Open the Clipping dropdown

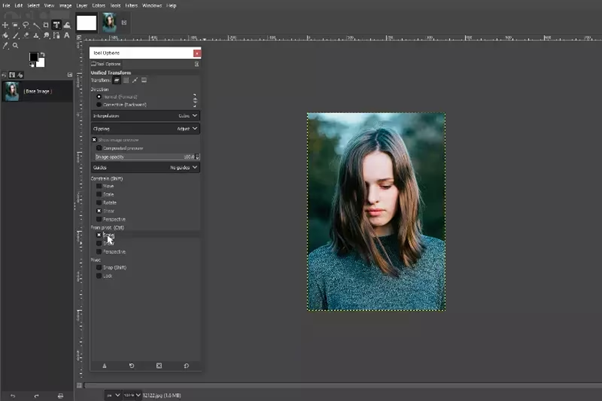[x=146, y=129]
